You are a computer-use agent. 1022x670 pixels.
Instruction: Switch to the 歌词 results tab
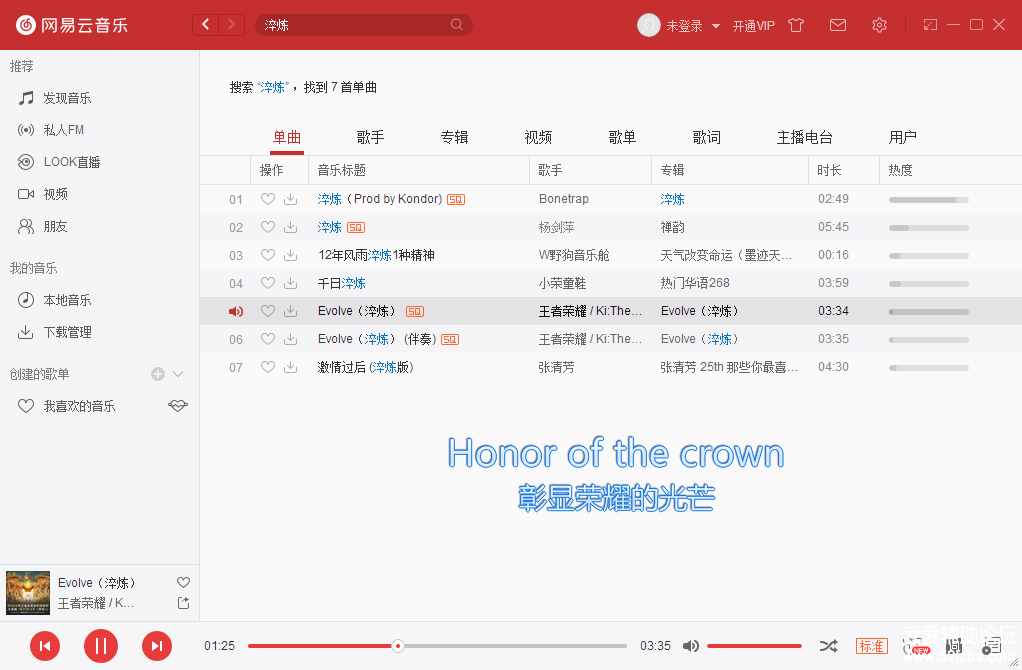coord(707,138)
